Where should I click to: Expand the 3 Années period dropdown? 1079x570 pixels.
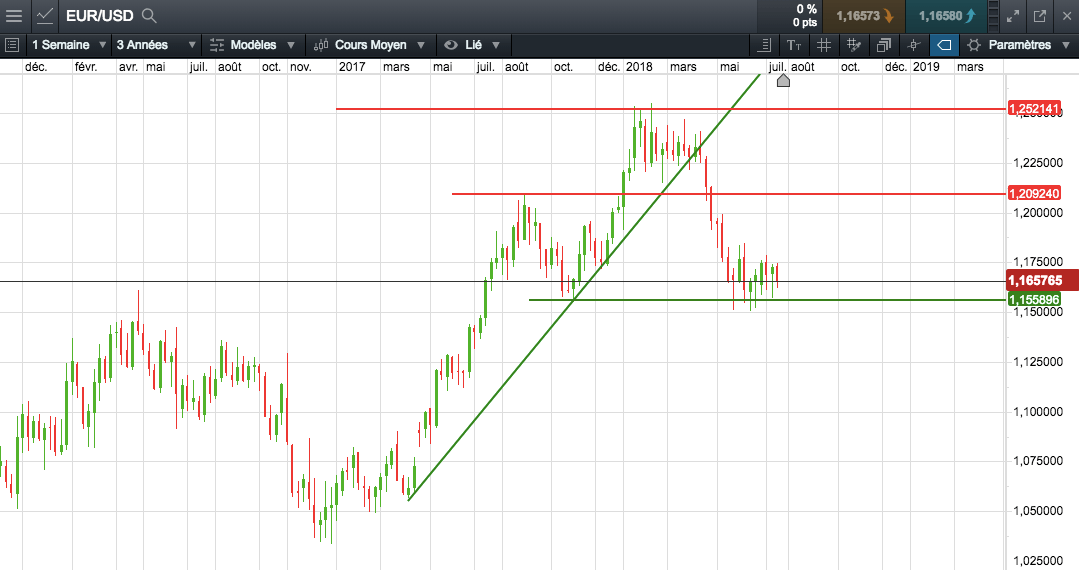coord(156,45)
